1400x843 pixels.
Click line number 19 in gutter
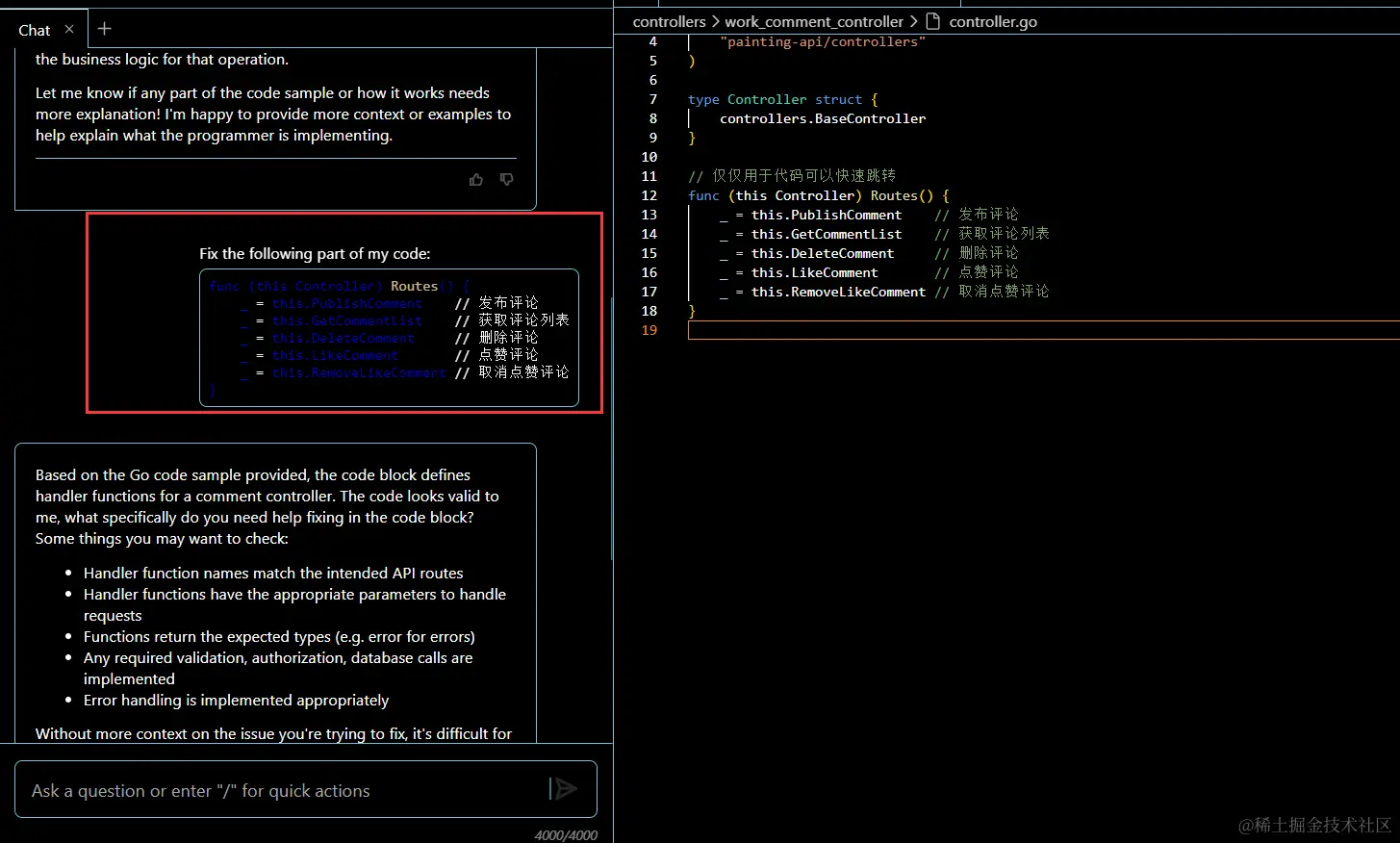(x=649, y=330)
